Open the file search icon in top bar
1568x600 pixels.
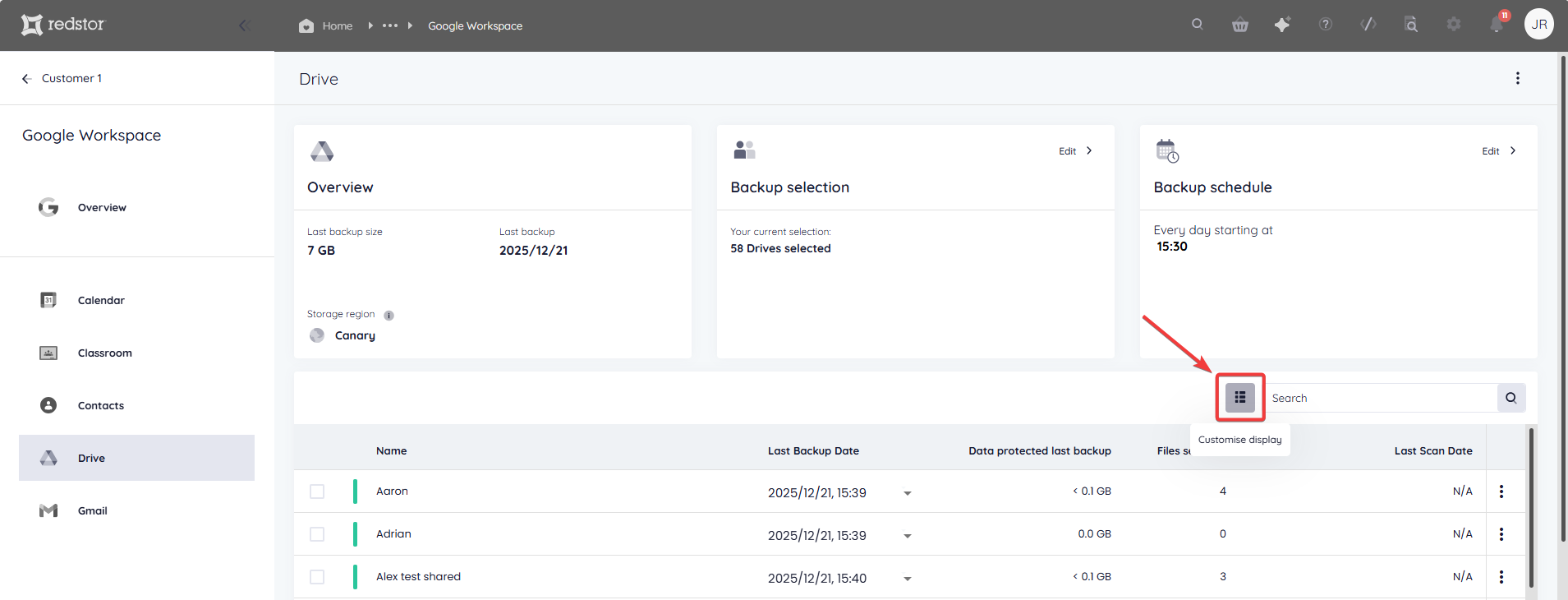(x=1410, y=25)
